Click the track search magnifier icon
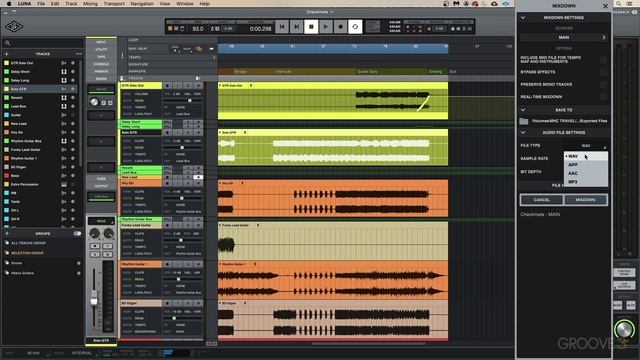 [x=7, y=43]
